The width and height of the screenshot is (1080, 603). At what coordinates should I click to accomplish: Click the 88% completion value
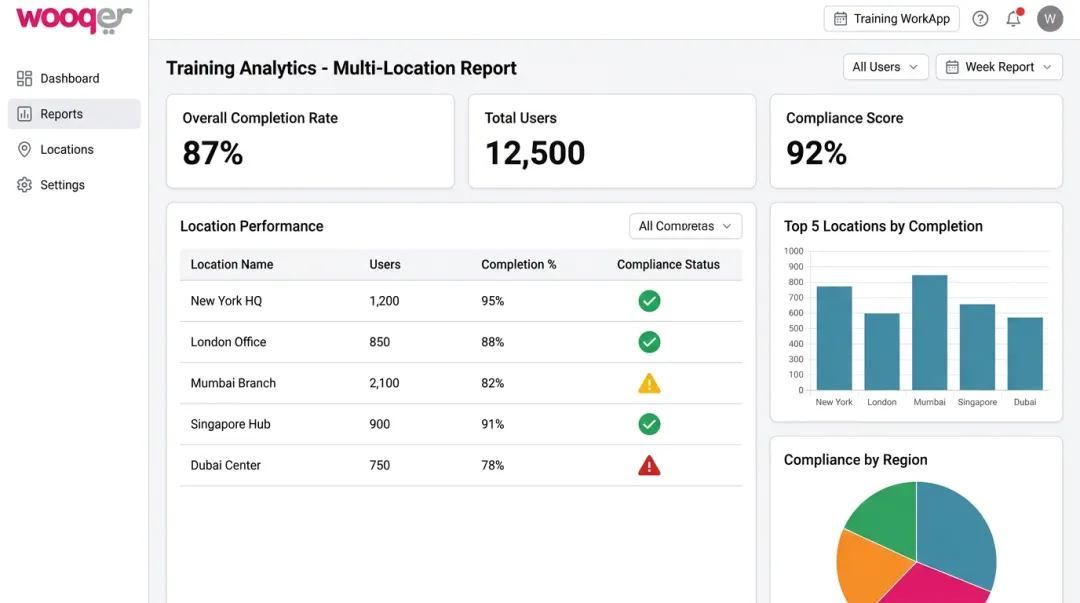coord(492,342)
